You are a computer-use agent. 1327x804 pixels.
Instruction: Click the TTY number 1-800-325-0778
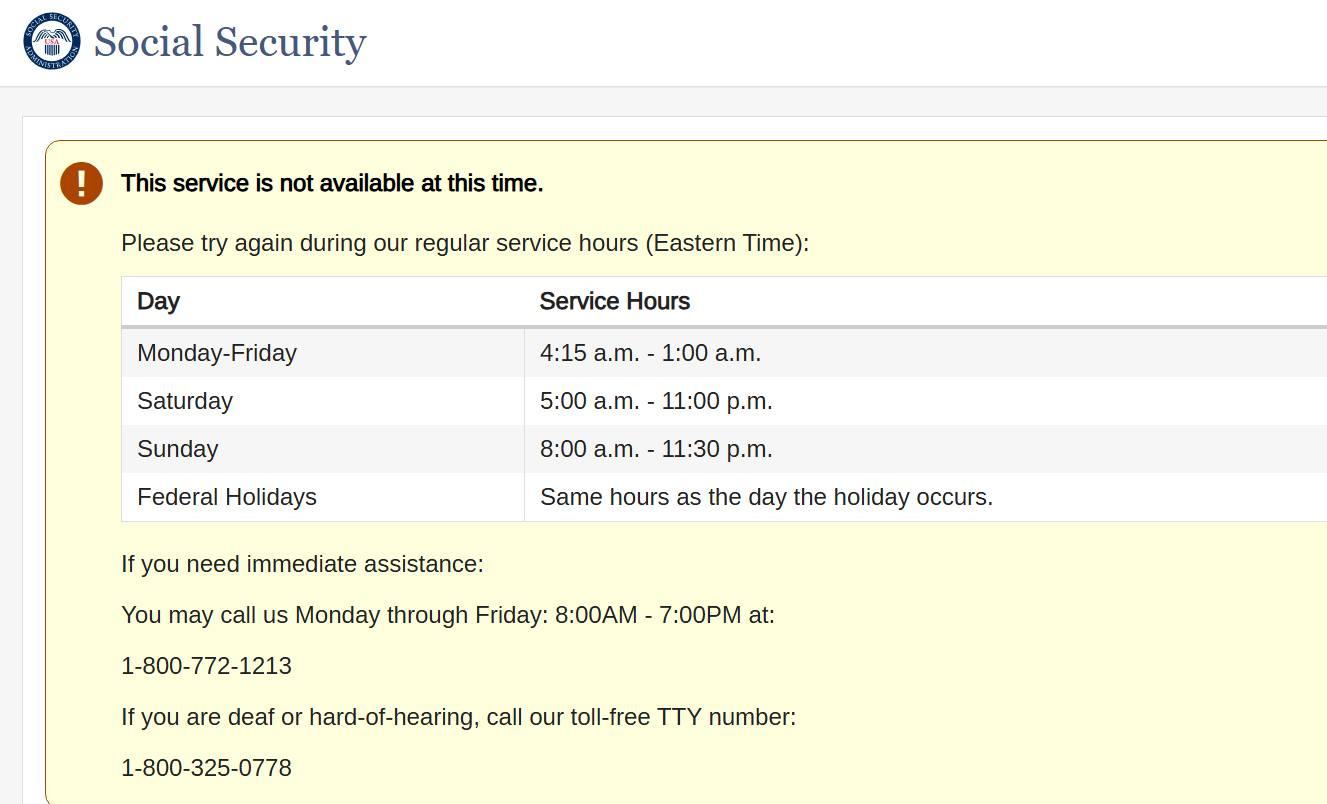click(206, 768)
